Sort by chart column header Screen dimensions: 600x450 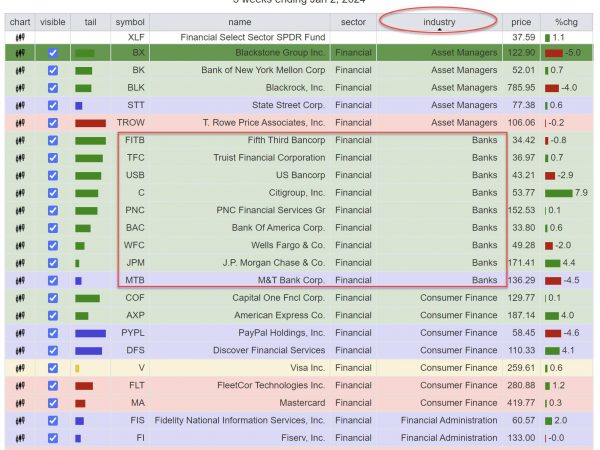click(x=20, y=22)
